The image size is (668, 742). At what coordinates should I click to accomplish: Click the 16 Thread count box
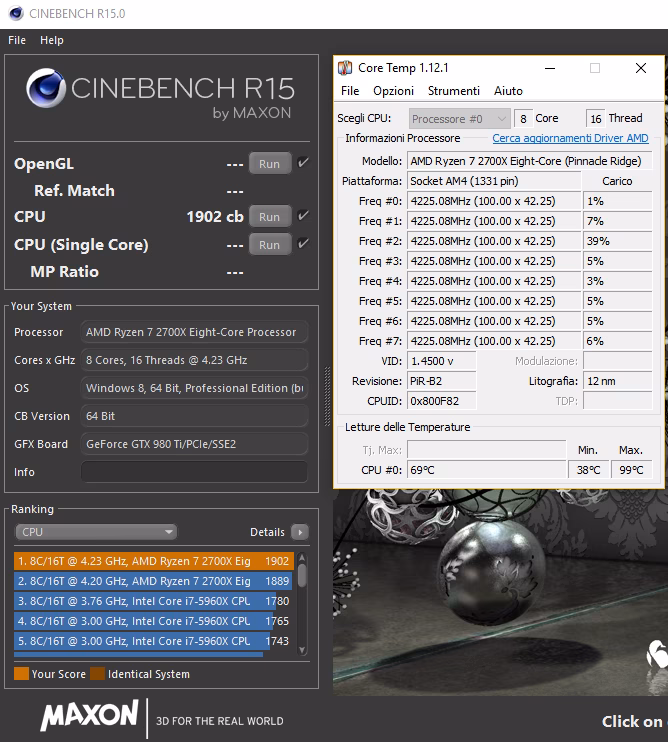click(596, 118)
